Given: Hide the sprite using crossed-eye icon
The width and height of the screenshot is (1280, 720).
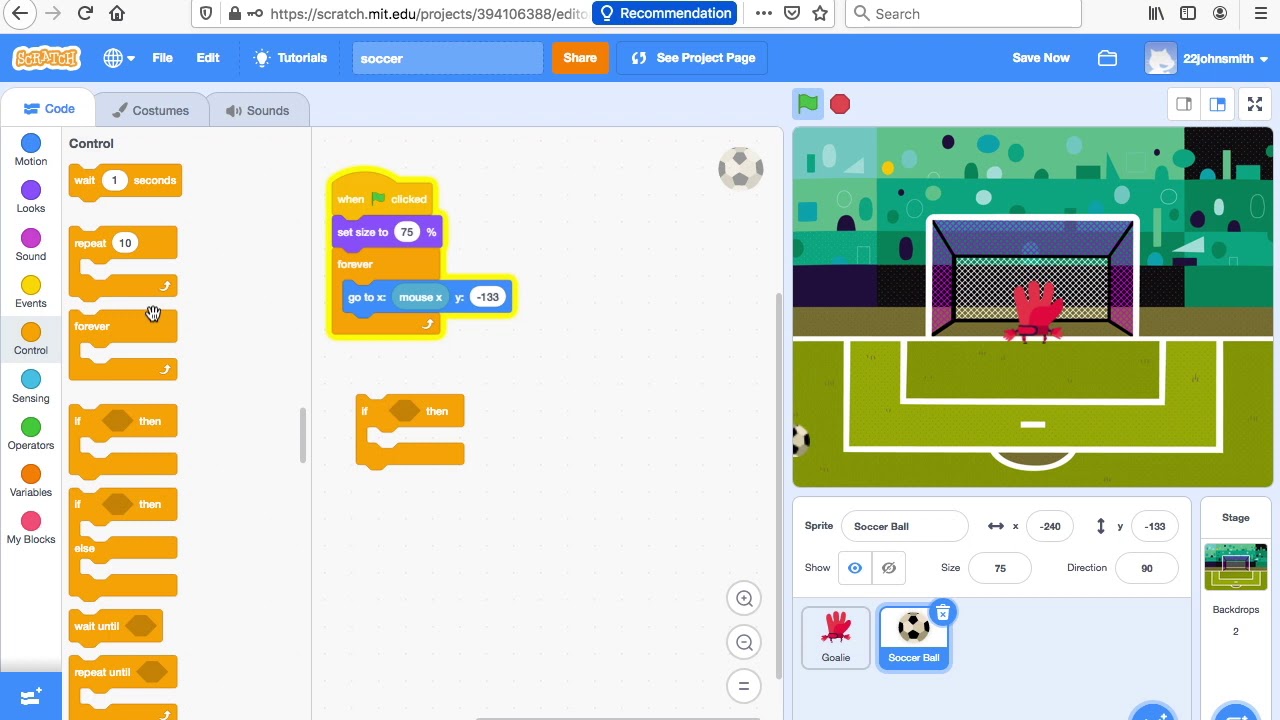Looking at the screenshot, I should (888, 568).
